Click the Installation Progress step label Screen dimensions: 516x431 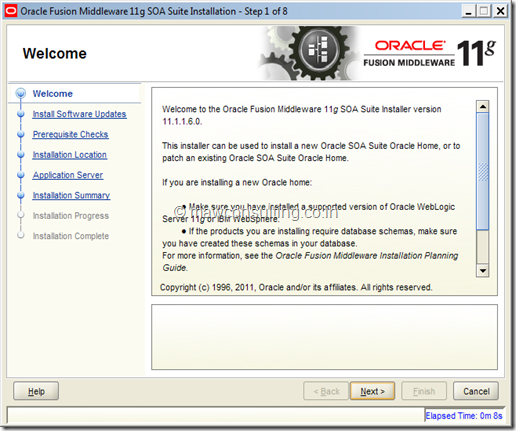pyautogui.click(x=71, y=216)
